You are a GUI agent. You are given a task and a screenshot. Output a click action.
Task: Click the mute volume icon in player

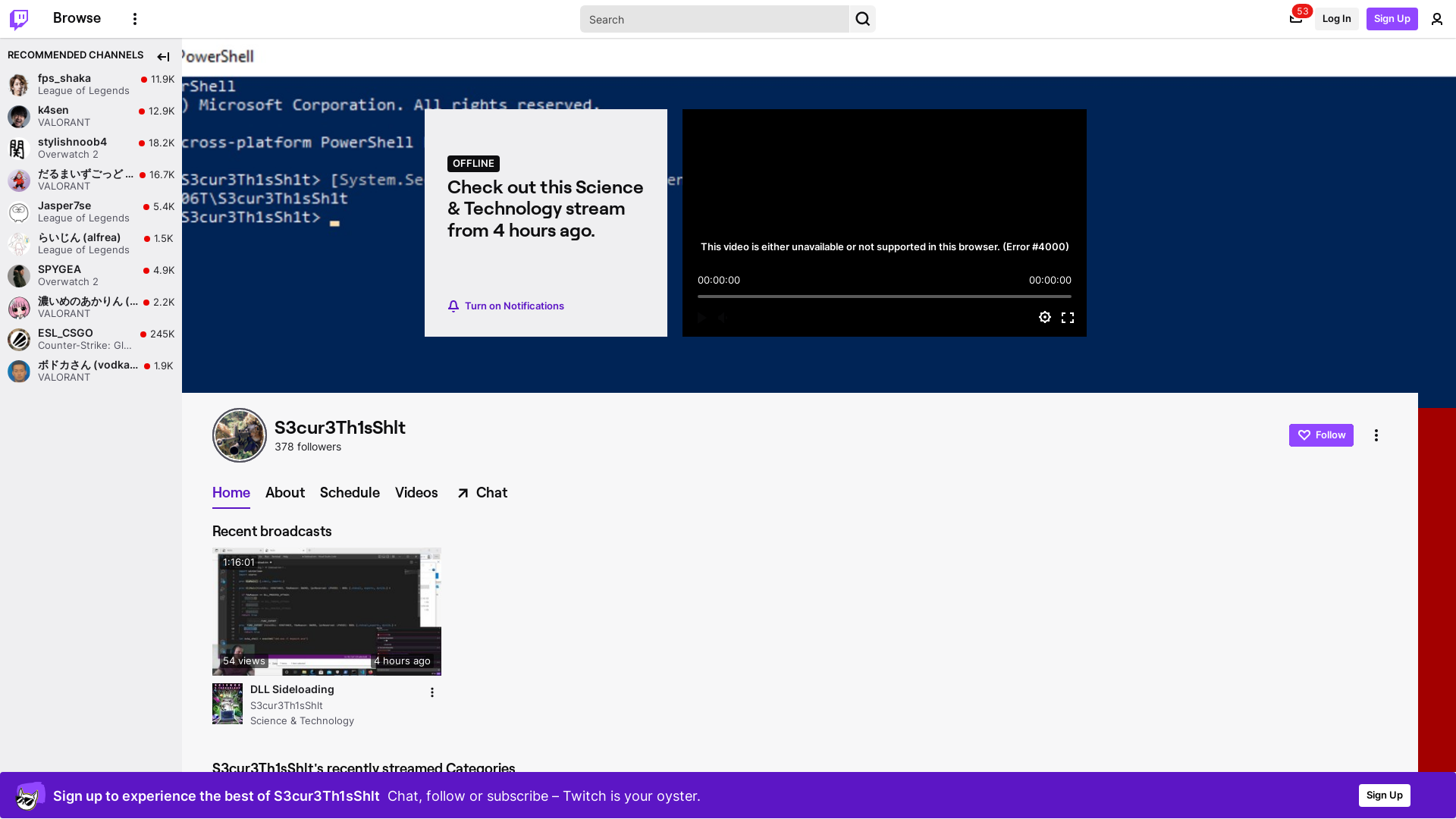pyautogui.click(x=723, y=317)
